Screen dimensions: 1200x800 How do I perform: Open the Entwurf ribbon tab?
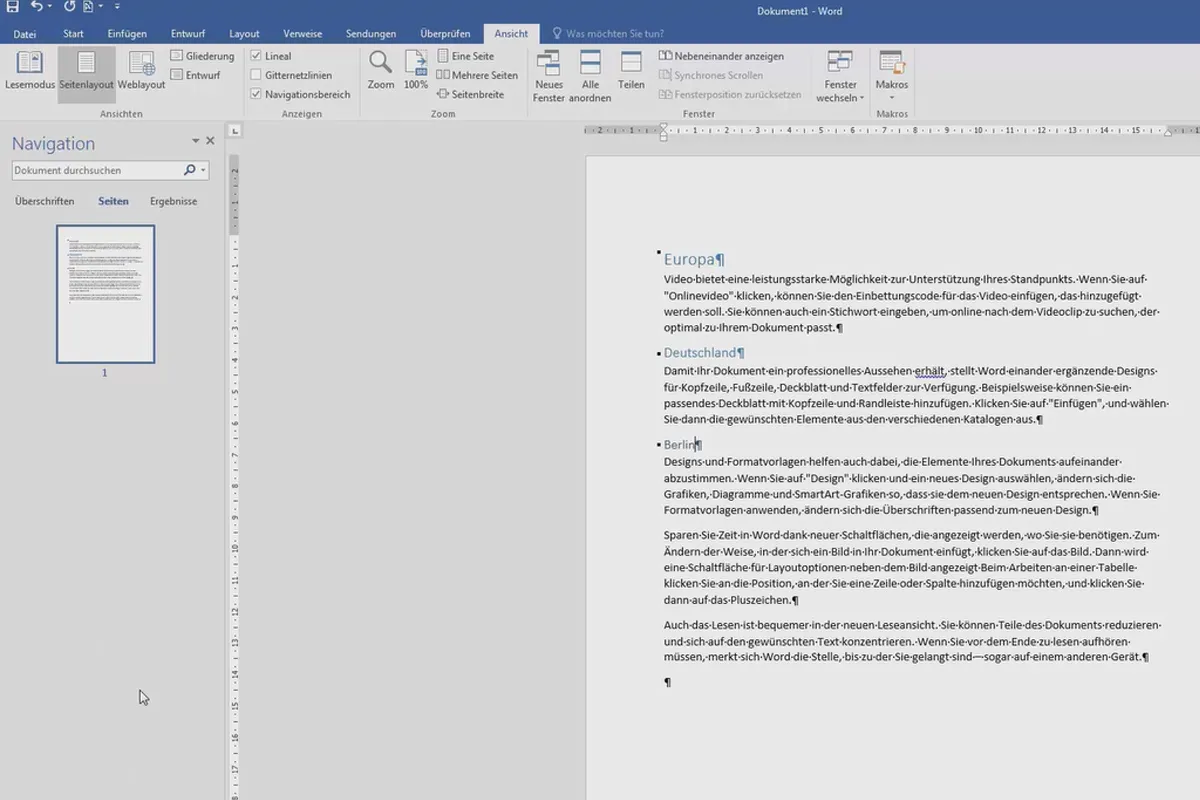tap(188, 33)
